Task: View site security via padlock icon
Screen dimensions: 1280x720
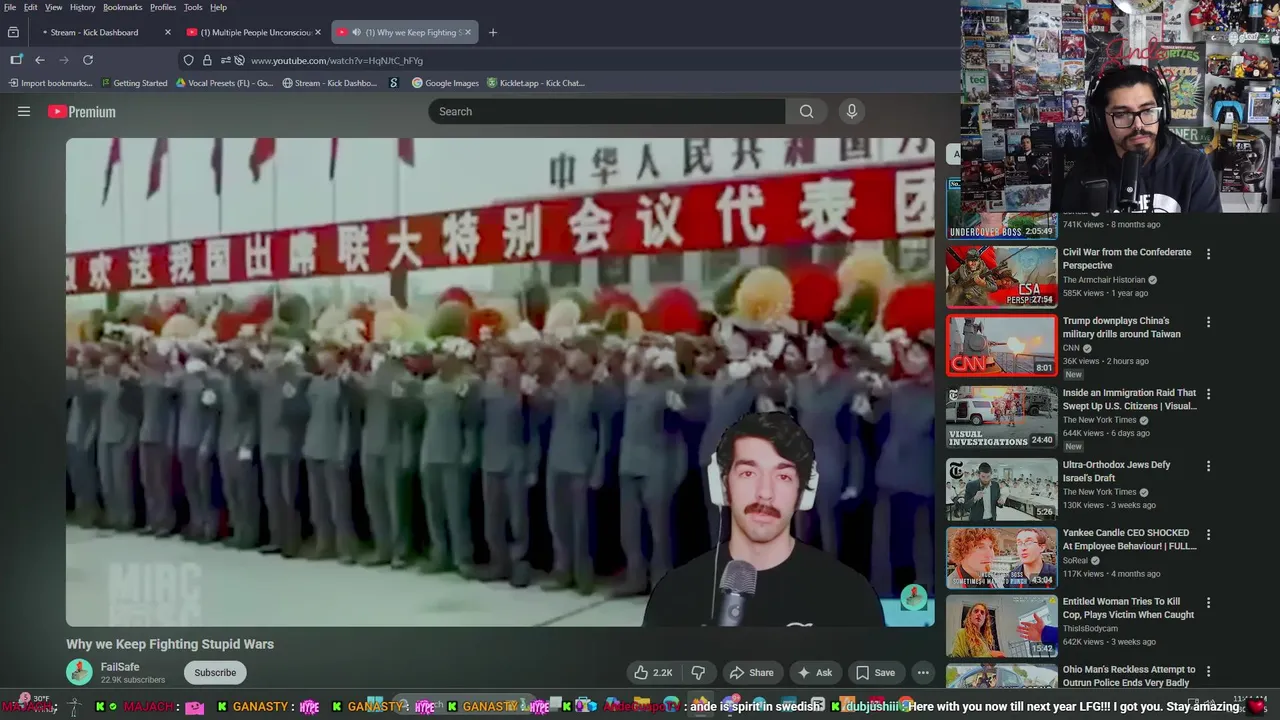Action: 207,60
